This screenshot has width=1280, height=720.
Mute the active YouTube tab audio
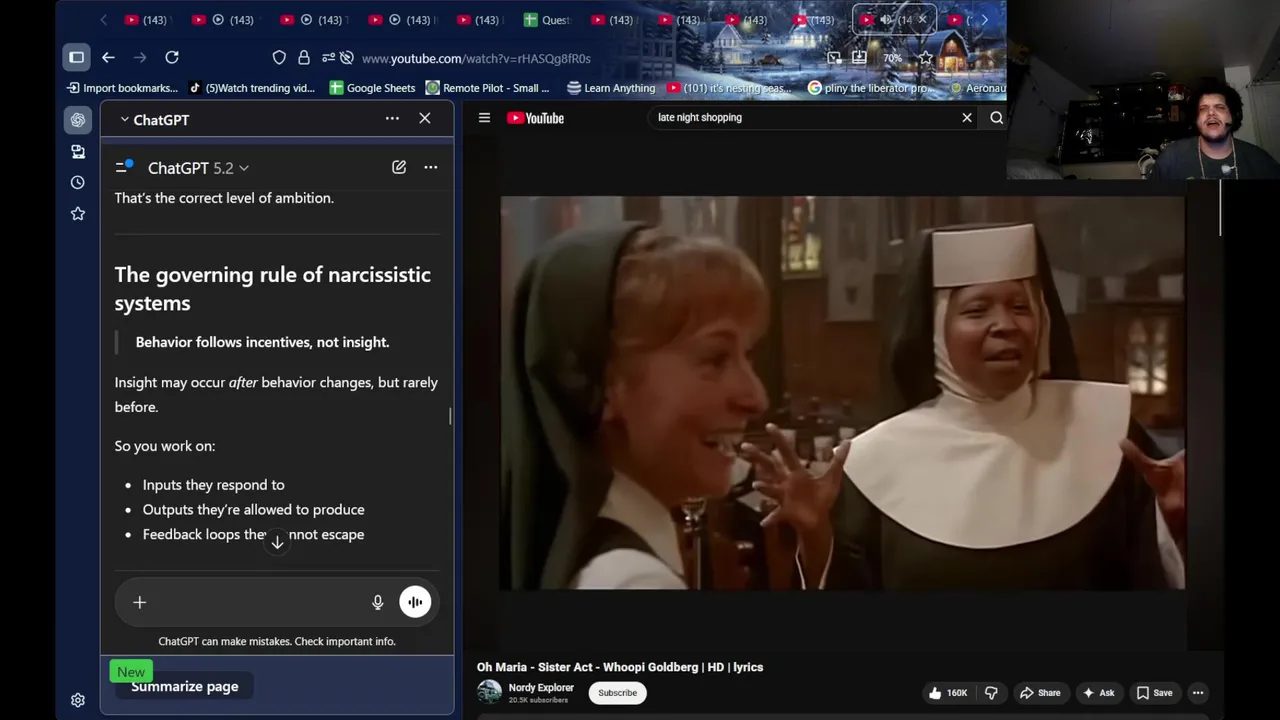pyautogui.click(x=885, y=20)
